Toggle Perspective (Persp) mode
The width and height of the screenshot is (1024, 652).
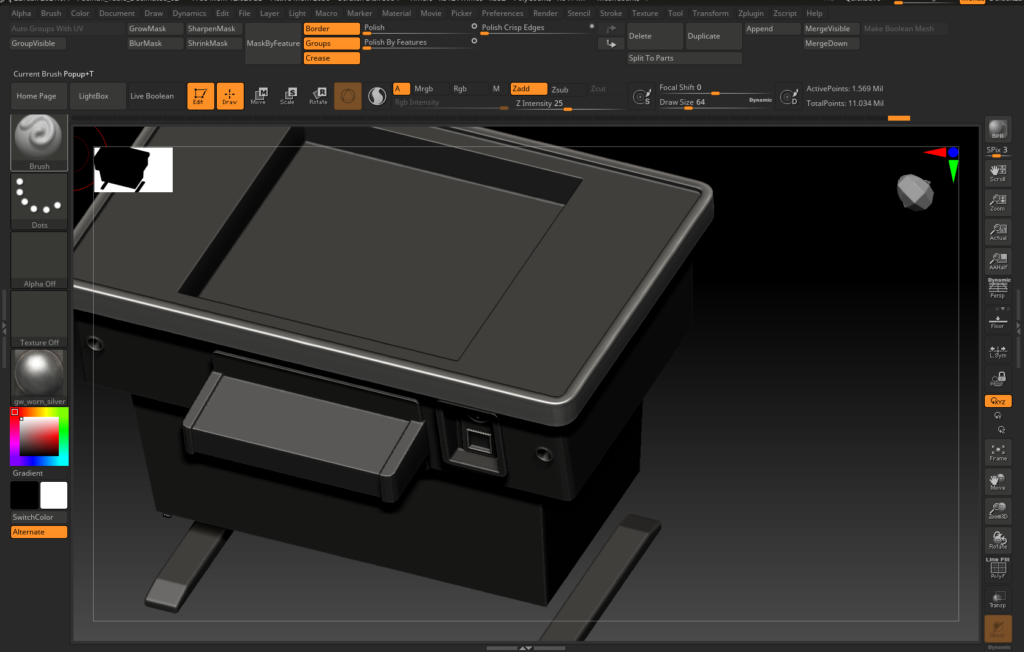coord(997,288)
